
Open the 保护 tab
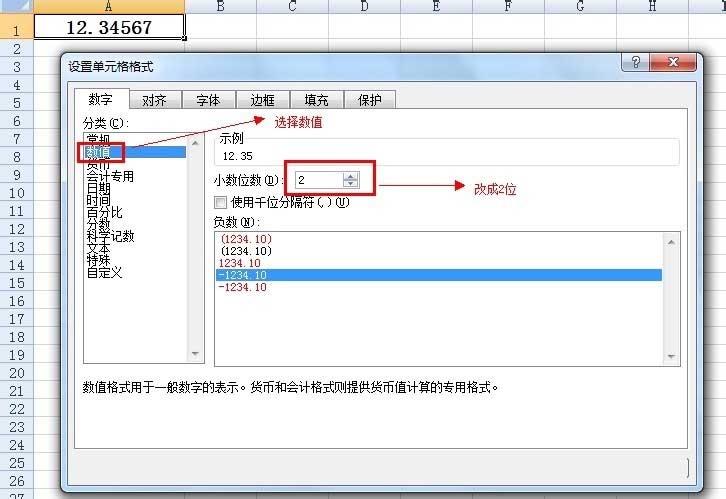(370, 100)
